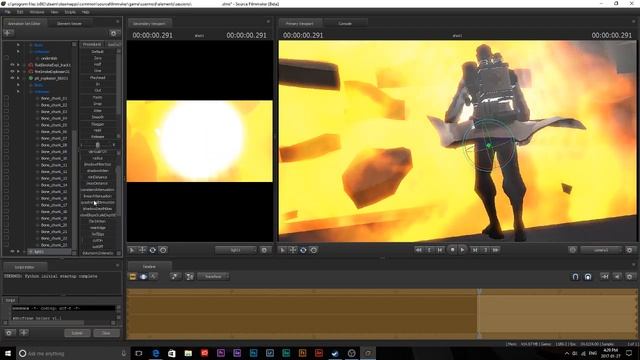Image resolution: width=640 pixels, height=360 pixels.
Task: Open the camera1 dropdown
Action: point(601,250)
